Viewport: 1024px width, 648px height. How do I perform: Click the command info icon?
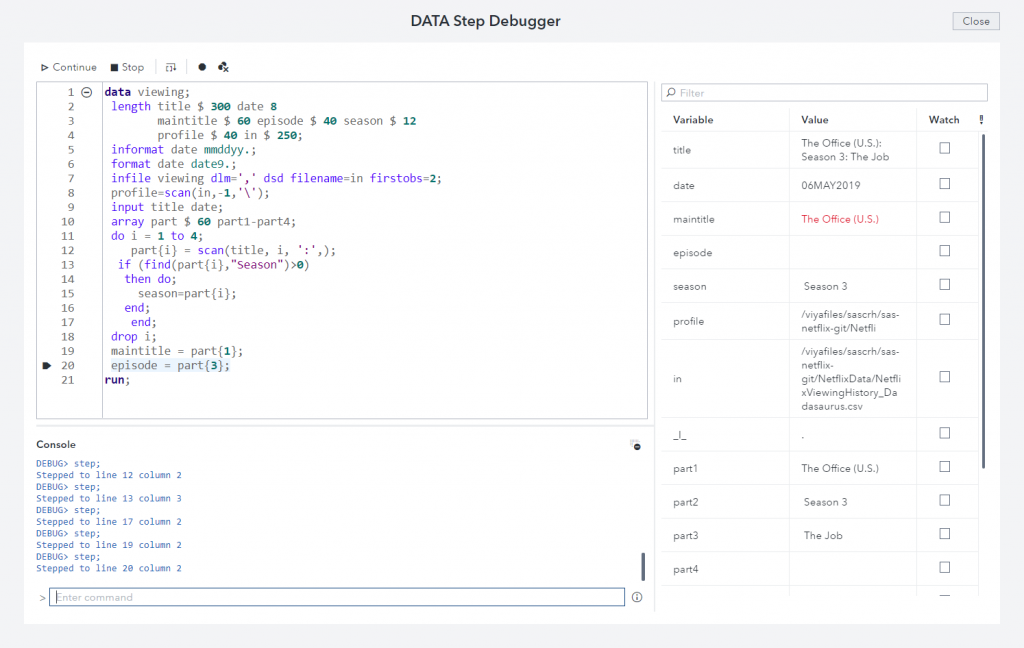pyautogui.click(x=637, y=597)
